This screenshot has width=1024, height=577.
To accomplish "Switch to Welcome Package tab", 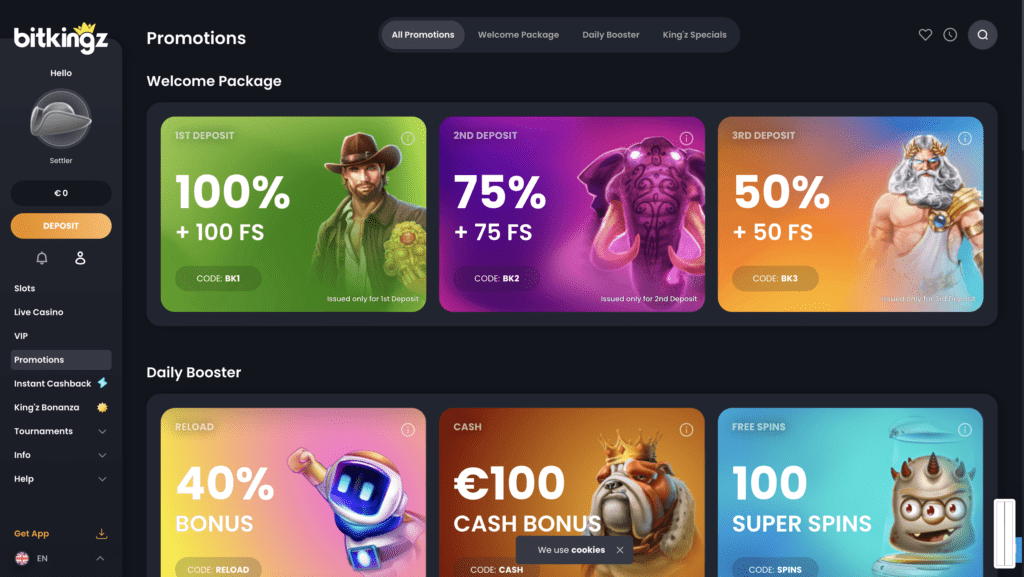I will 518,35.
